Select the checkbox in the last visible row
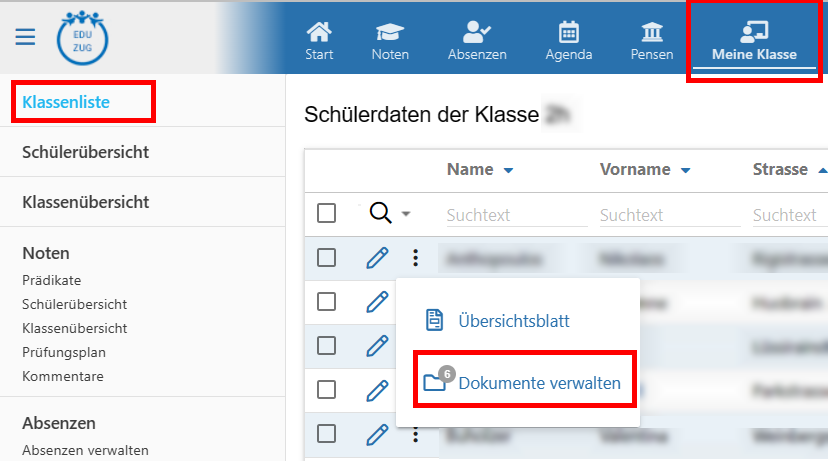828x461 pixels. point(326,433)
